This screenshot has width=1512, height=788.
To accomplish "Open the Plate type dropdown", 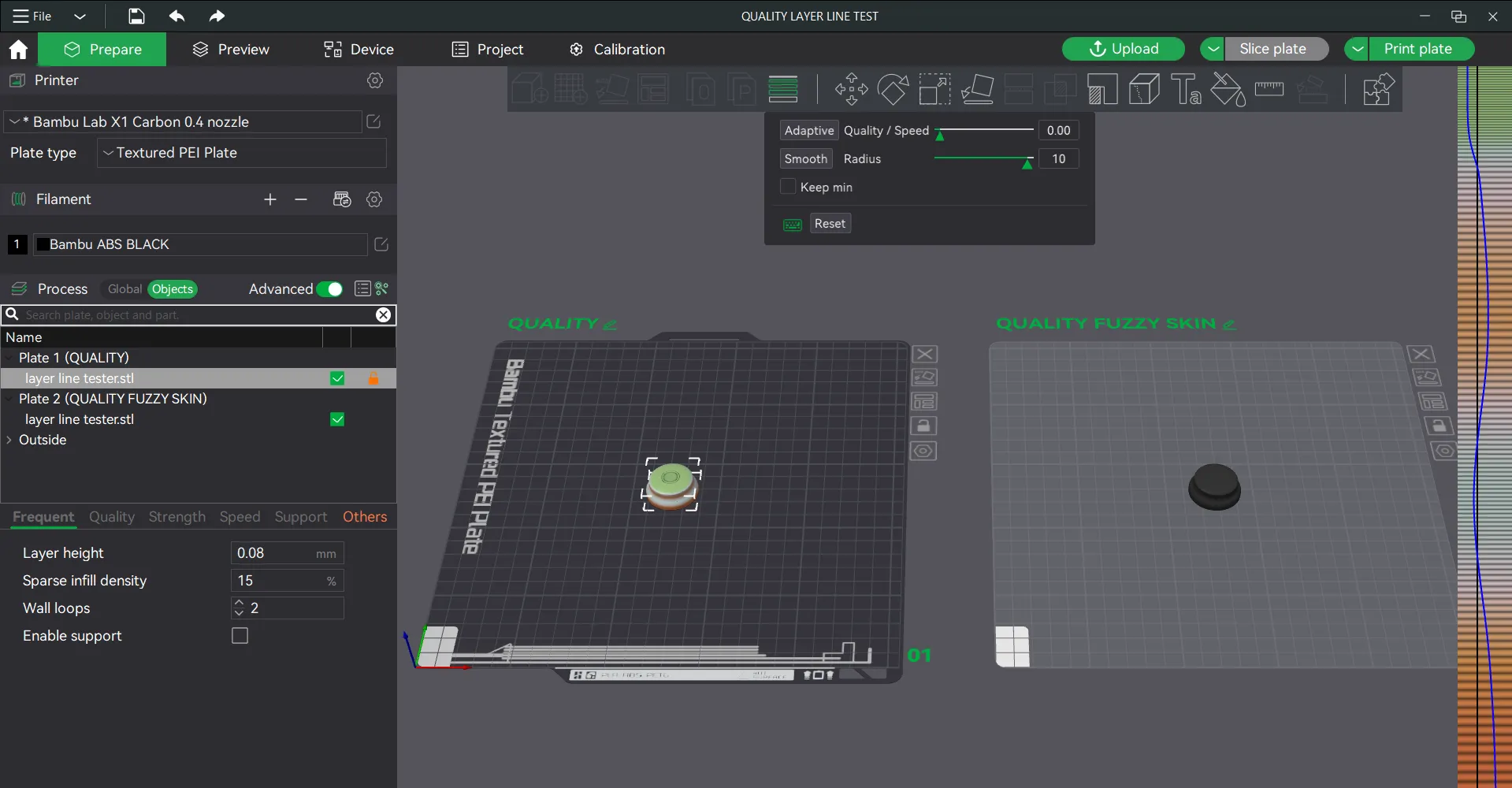I will pyautogui.click(x=242, y=153).
